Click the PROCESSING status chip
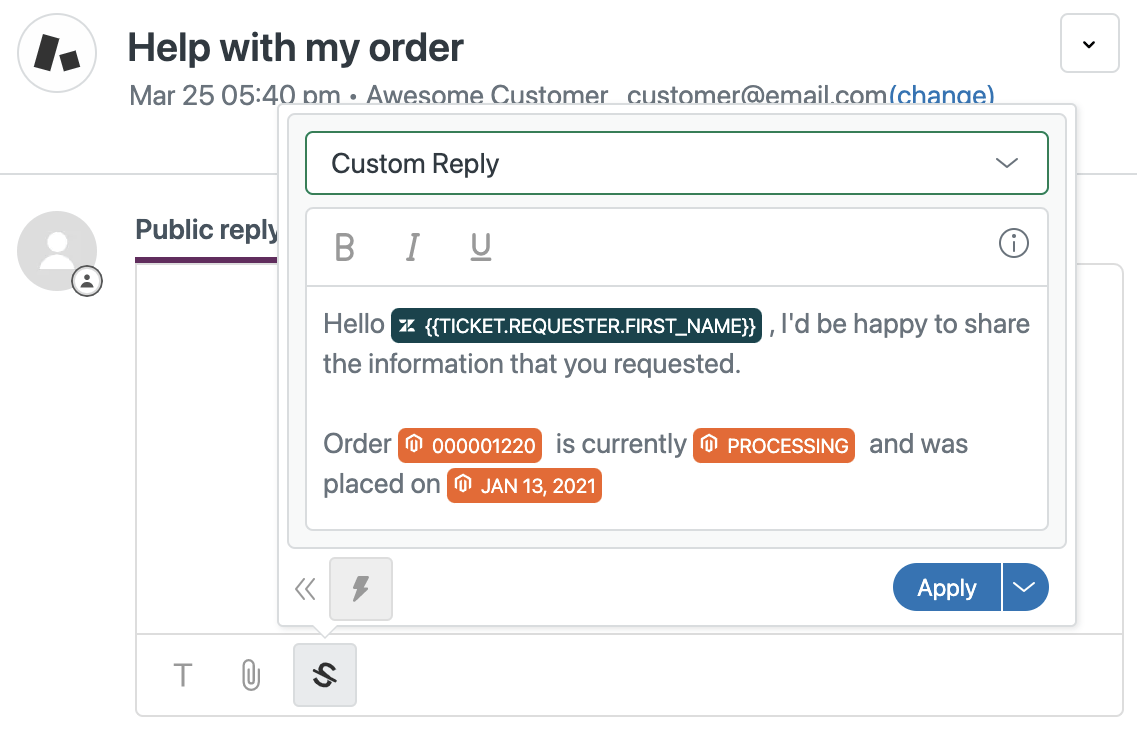Image resolution: width=1137 pixels, height=730 pixels. point(773,445)
